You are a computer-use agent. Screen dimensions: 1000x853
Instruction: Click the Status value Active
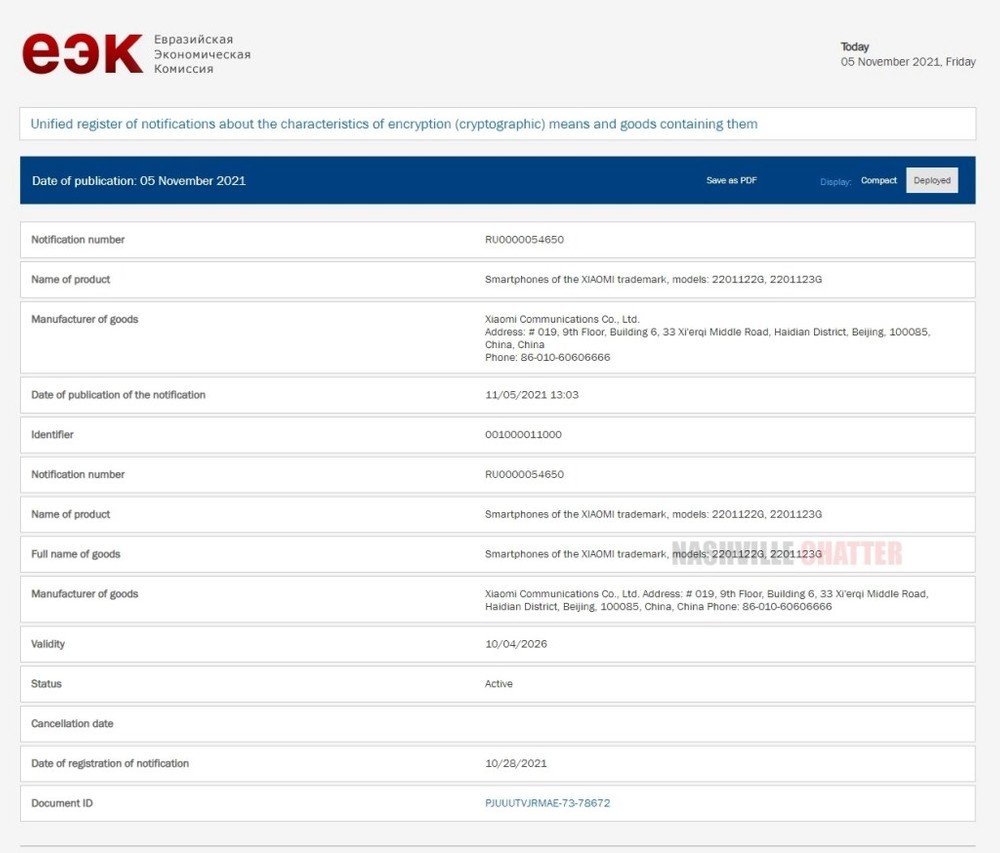(x=499, y=684)
